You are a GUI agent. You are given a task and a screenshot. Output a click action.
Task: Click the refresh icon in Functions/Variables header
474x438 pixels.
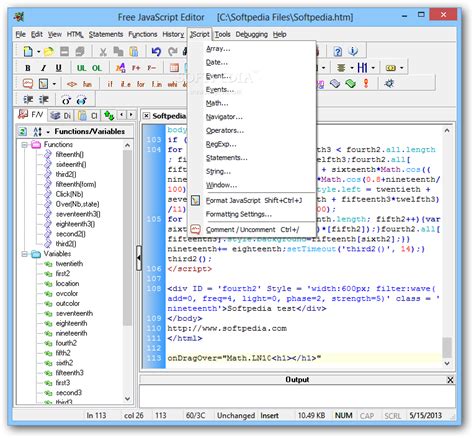(x=23, y=132)
